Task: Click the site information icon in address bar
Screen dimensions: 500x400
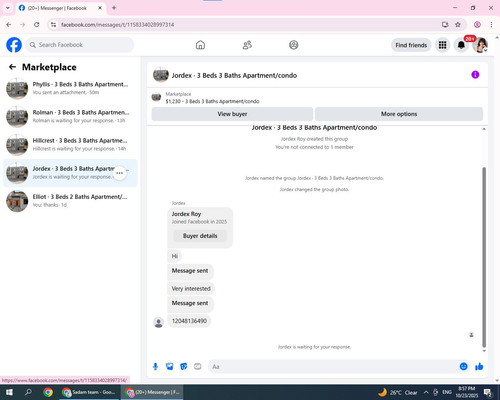Action: click(x=53, y=25)
